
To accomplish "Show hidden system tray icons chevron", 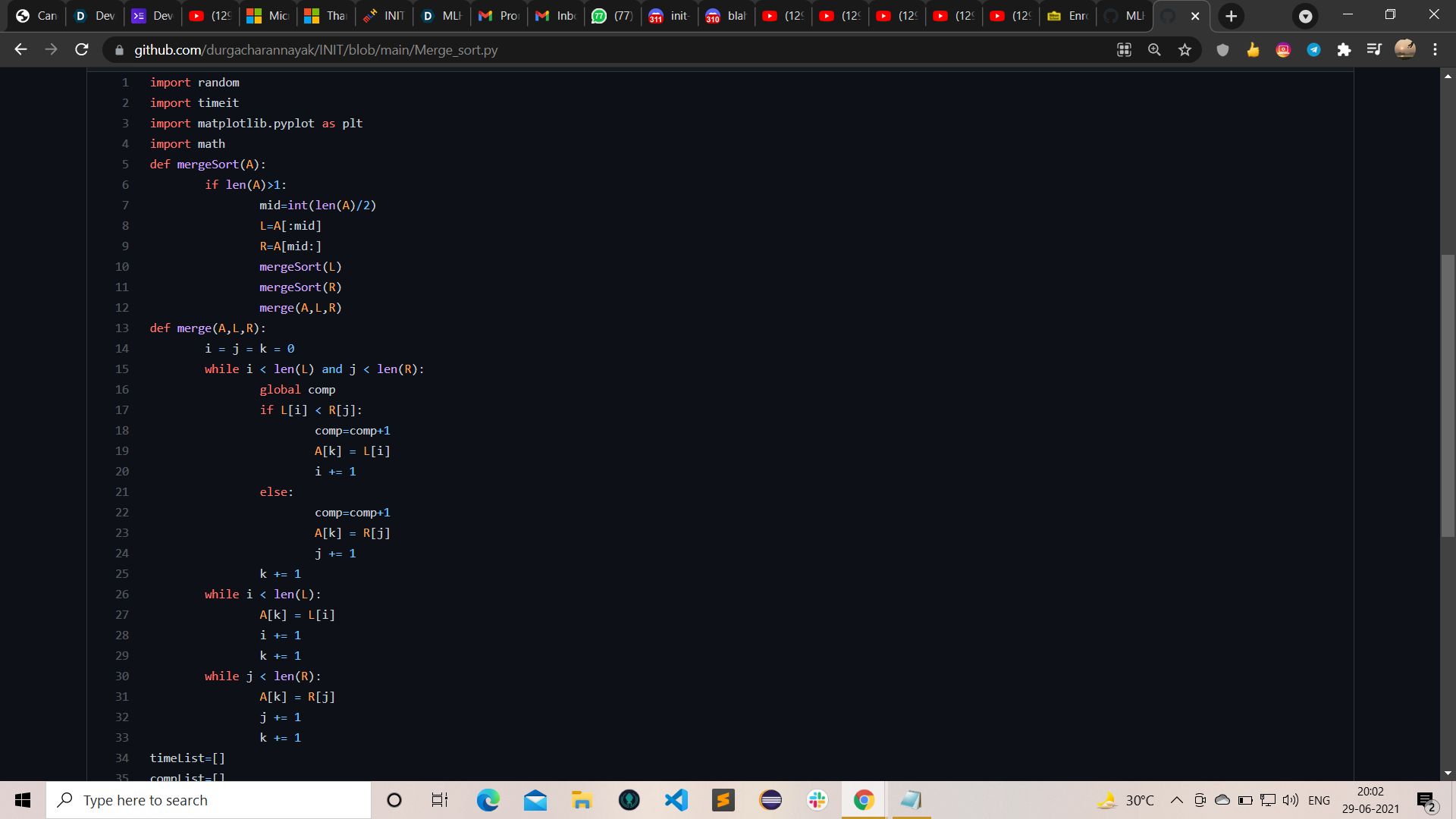I will pos(1176,800).
